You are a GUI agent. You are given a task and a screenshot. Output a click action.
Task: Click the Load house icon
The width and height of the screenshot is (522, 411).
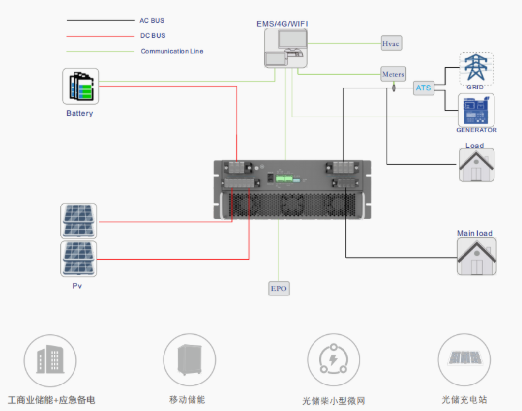pos(476,165)
